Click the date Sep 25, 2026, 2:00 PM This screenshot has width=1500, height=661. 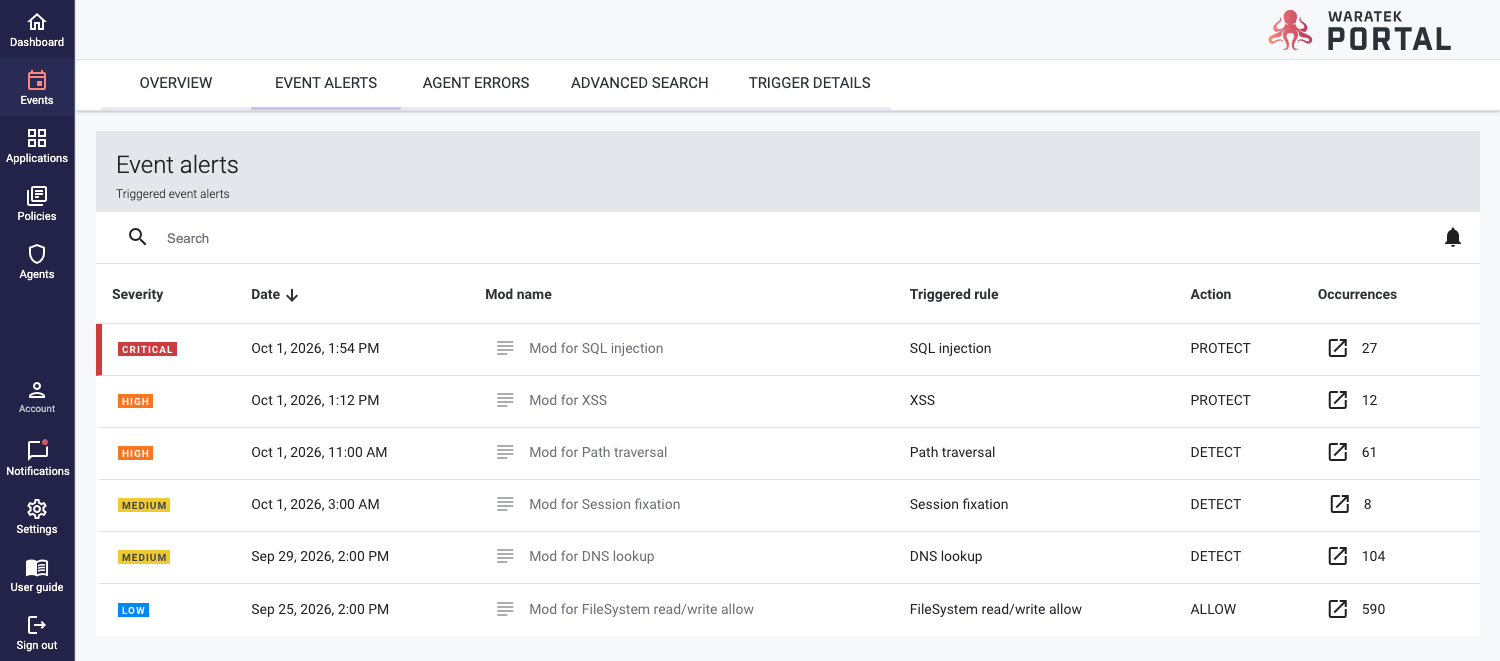[320, 609]
